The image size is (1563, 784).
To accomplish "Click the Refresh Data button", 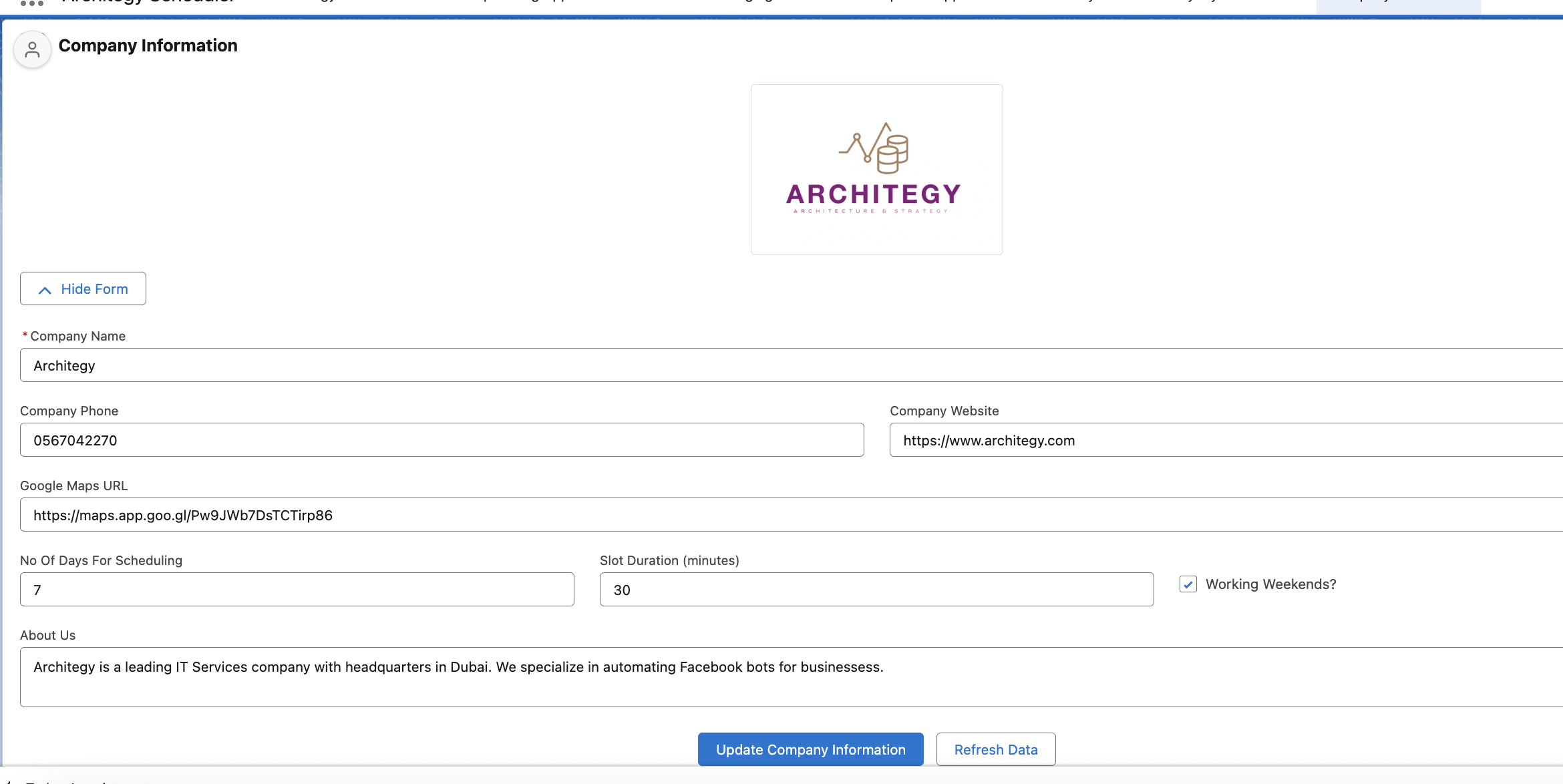I will pos(995,749).
